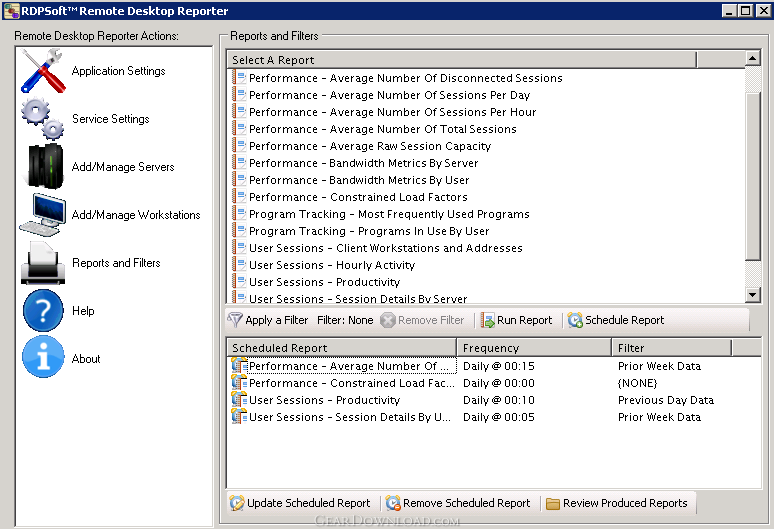Open Service Settings
This screenshot has width=774, height=529.
111,118
